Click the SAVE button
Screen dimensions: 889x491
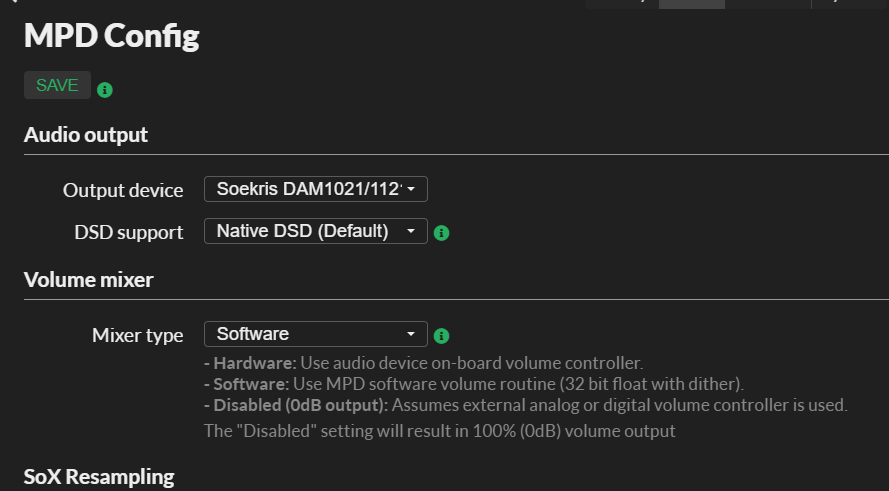pyautogui.click(x=57, y=85)
